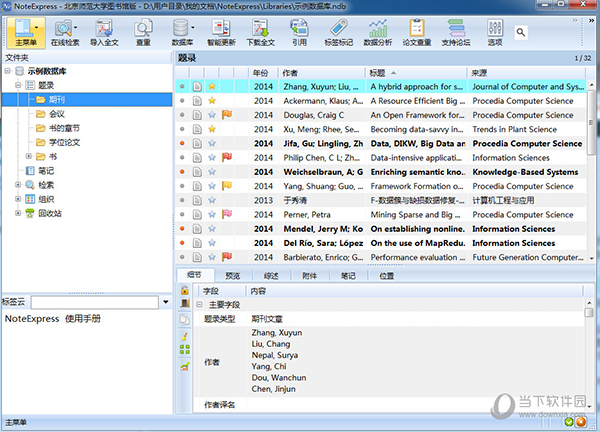Sort by the 标题 column header
The image size is (600, 432).
tap(416, 73)
